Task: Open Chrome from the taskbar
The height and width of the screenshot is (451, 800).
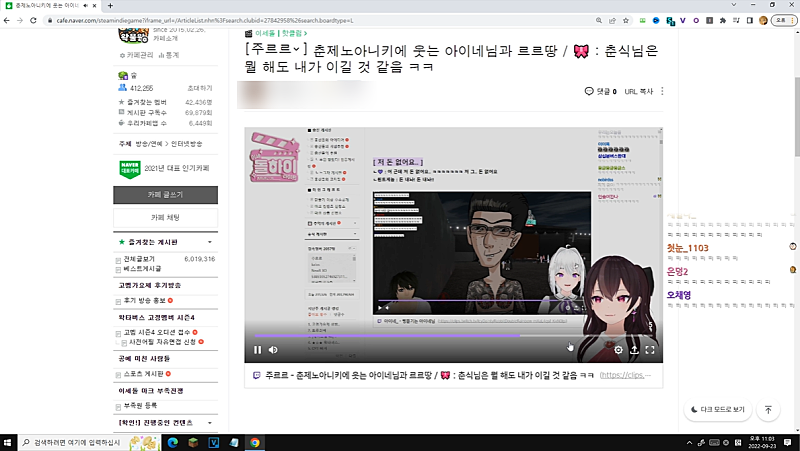Action: tap(255, 442)
